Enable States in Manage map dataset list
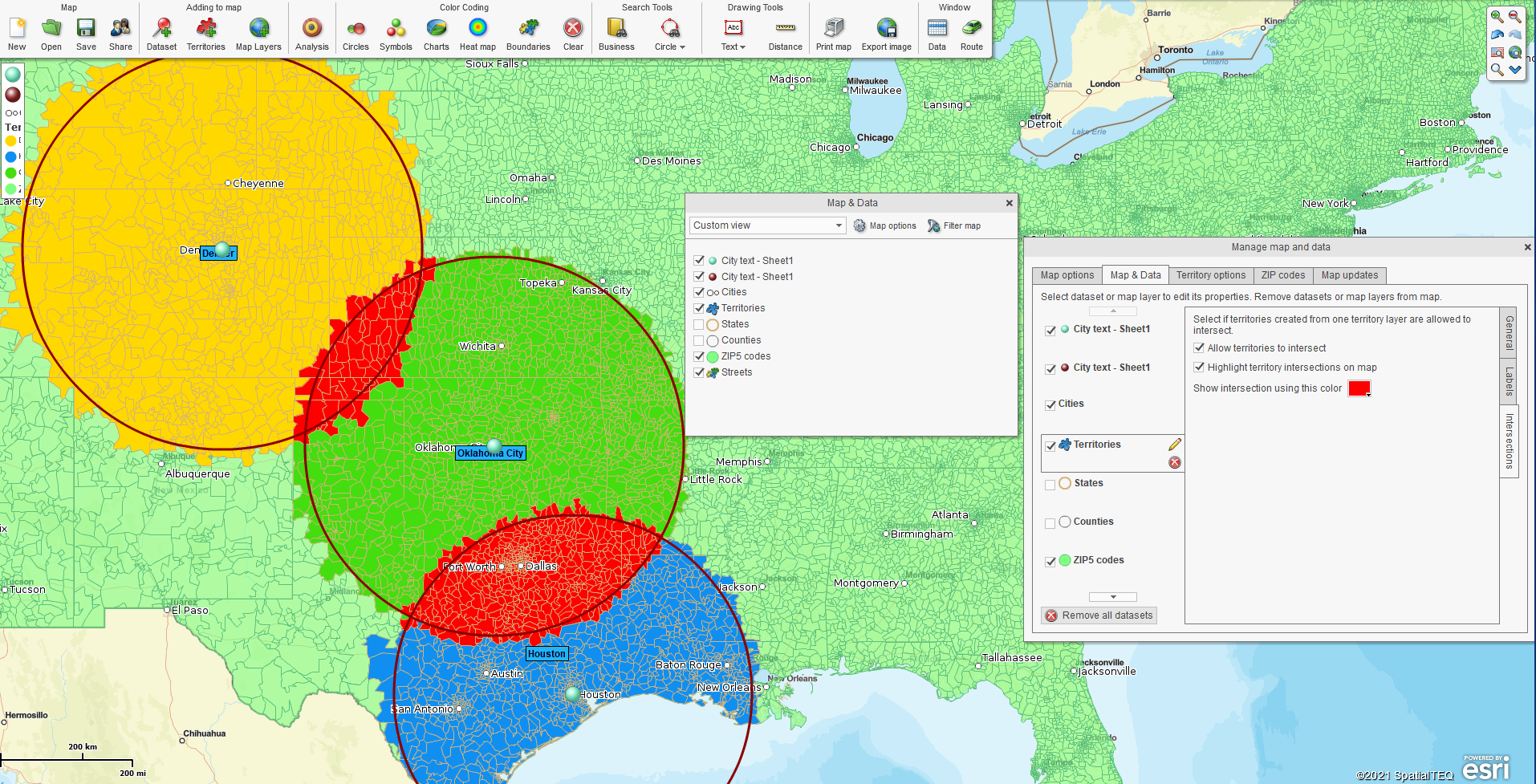This screenshot has height=784, width=1536. (x=1050, y=485)
